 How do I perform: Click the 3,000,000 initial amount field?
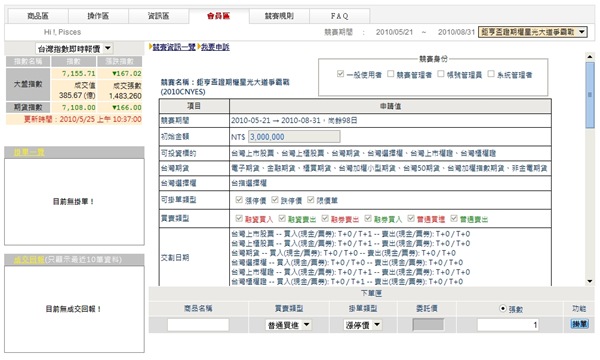pos(294,137)
